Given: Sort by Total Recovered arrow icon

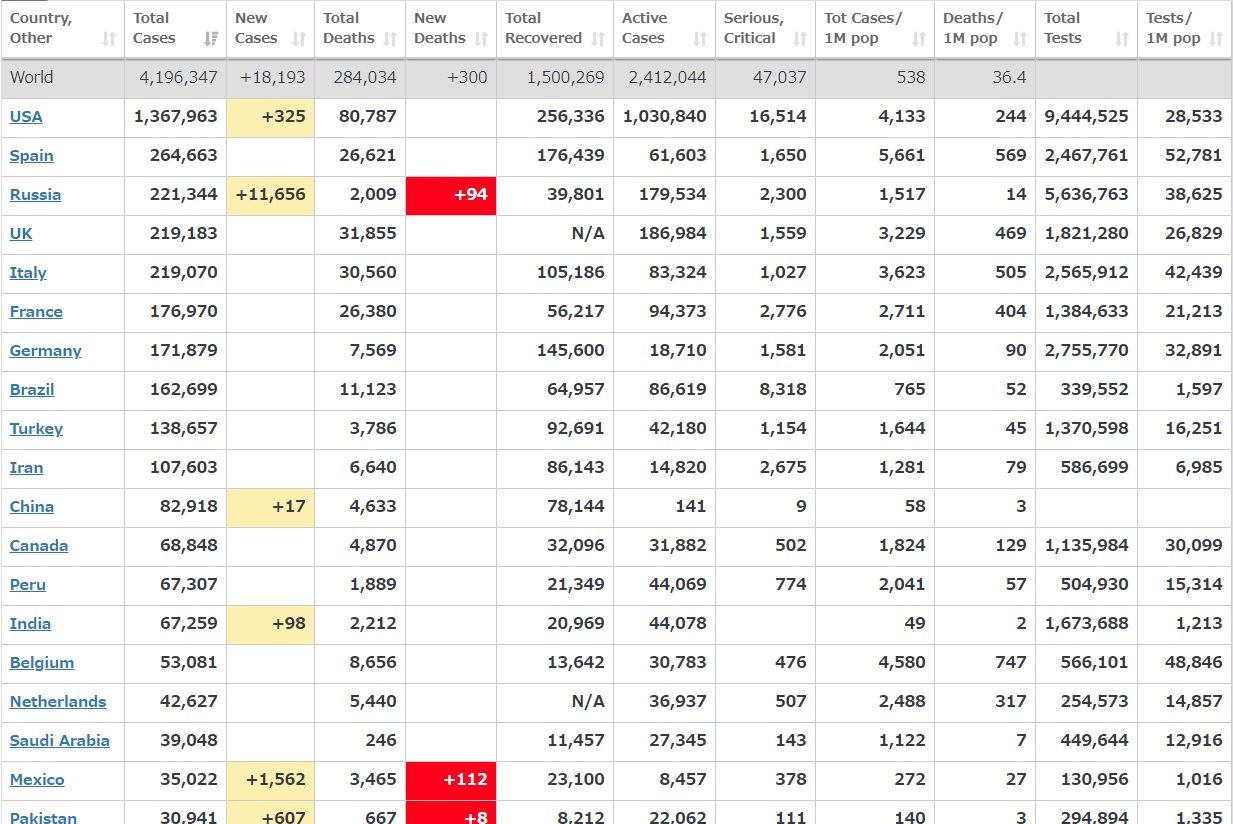Looking at the screenshot, I should pos(598,39).
